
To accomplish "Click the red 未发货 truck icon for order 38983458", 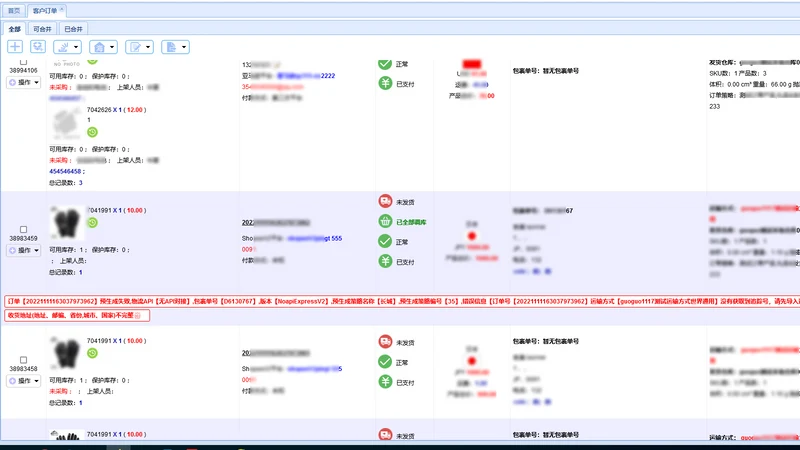I will click(x=385, y=342).
